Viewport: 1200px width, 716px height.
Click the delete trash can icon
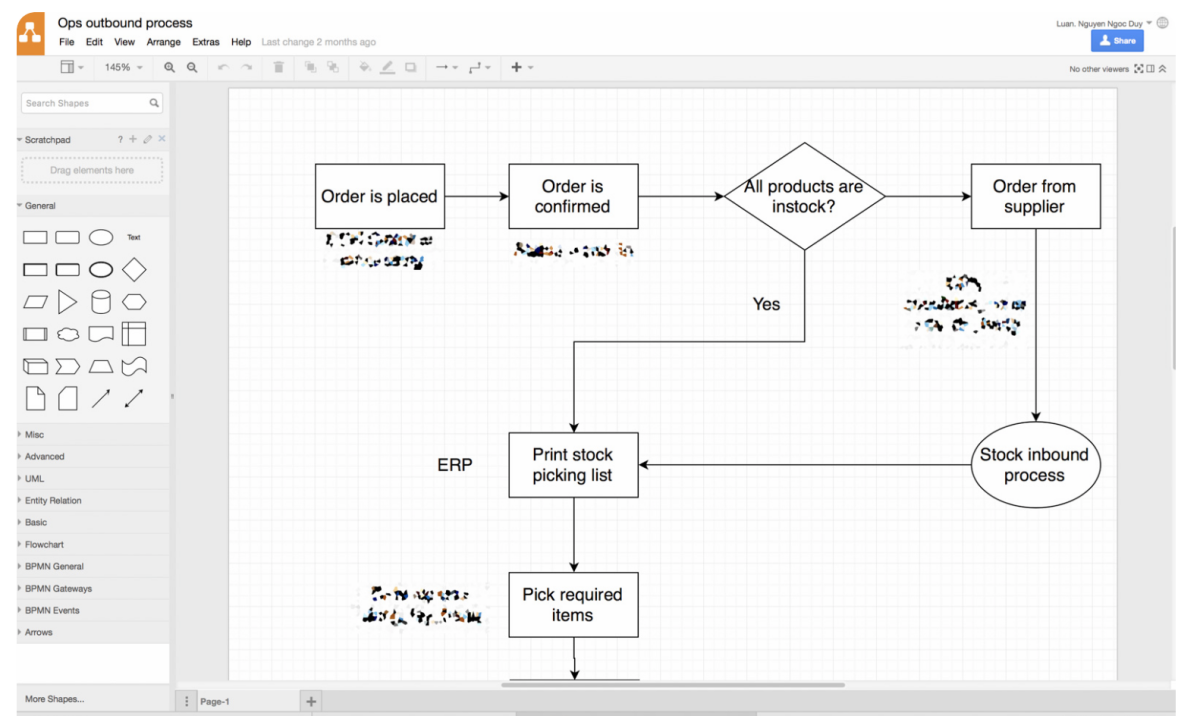279,67
